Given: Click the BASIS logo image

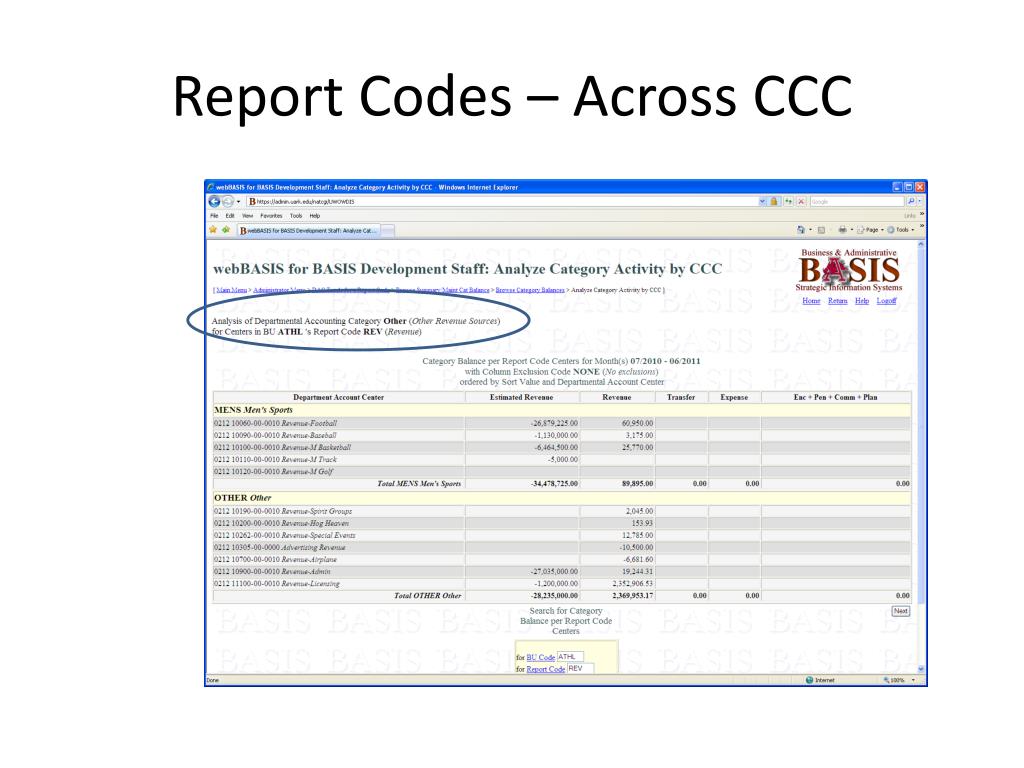Looking at the screenshot, I should pos(849,270).
